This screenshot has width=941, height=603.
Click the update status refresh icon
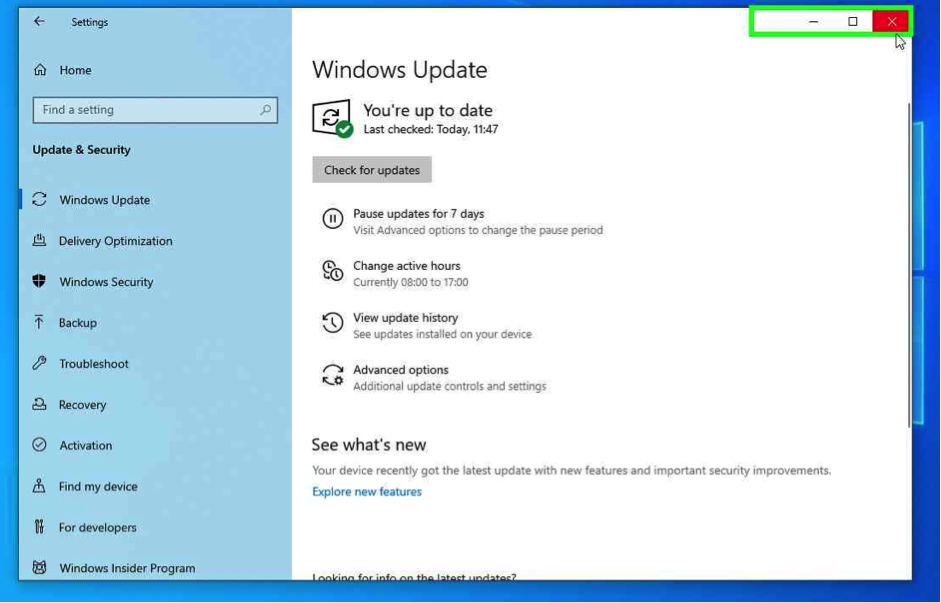(331, 118)
